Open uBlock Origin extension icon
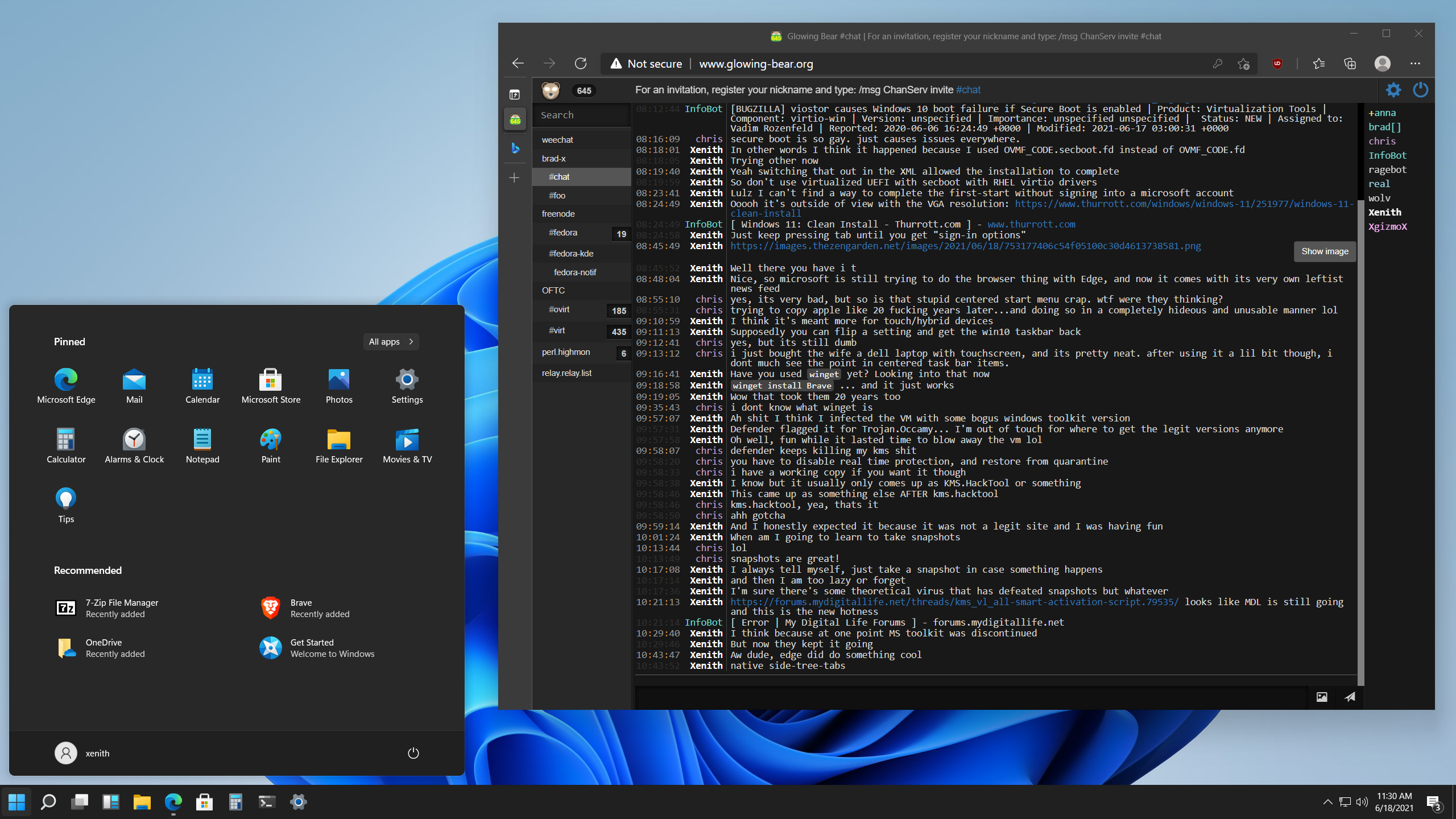Image resolution: width=1456 pixels, height=819 pixels. 1277,64
